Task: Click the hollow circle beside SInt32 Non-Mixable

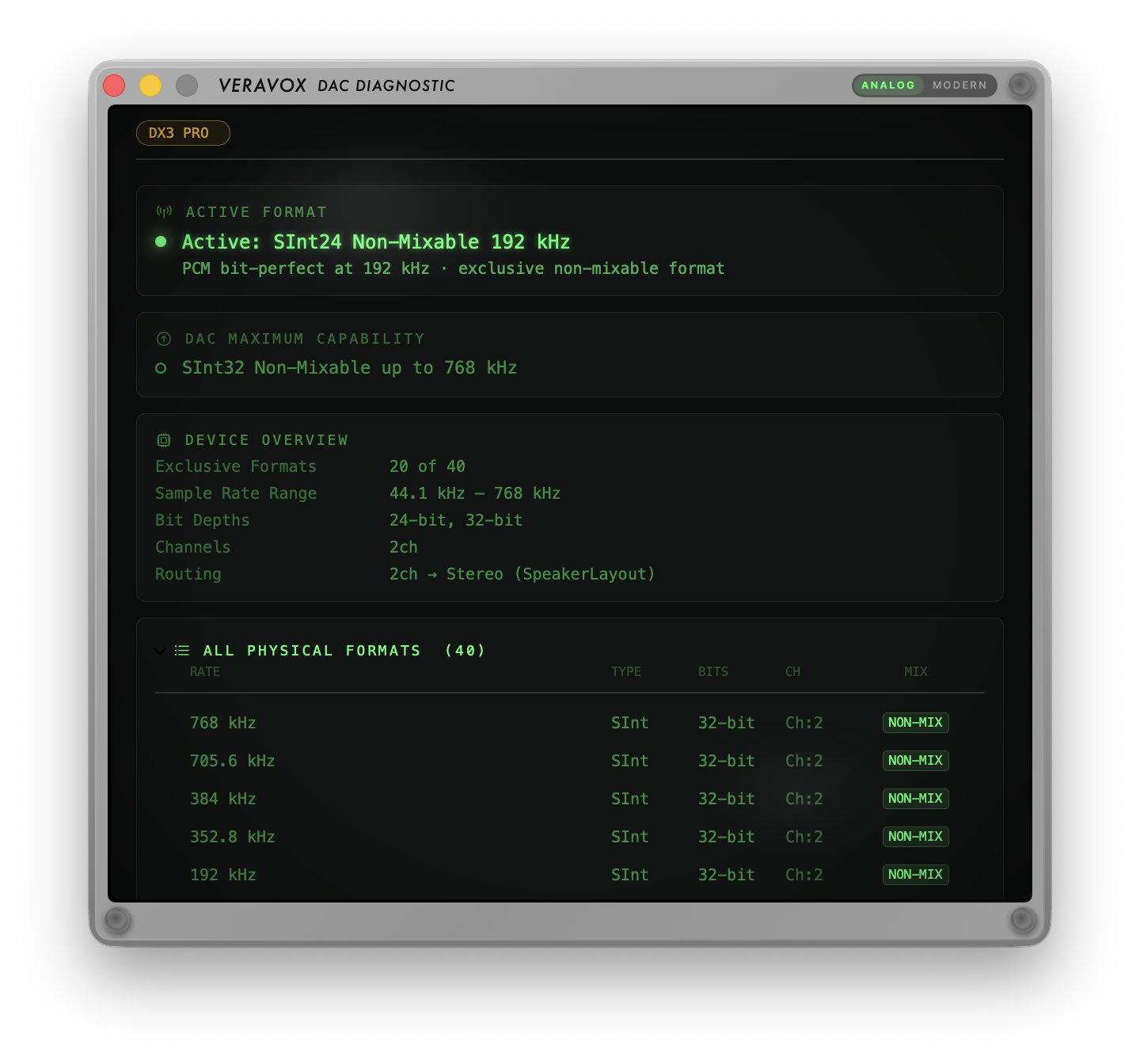Action: point(161,368)
